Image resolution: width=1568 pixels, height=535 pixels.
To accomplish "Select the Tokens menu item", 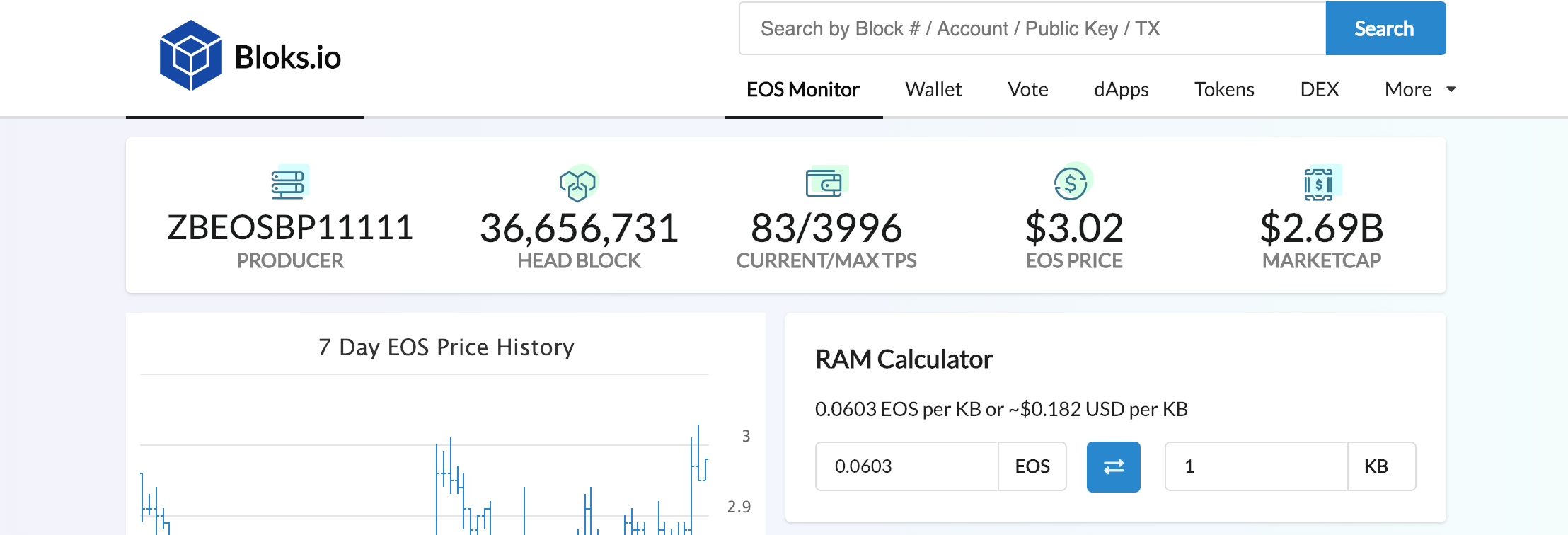I will (1224, 89).
